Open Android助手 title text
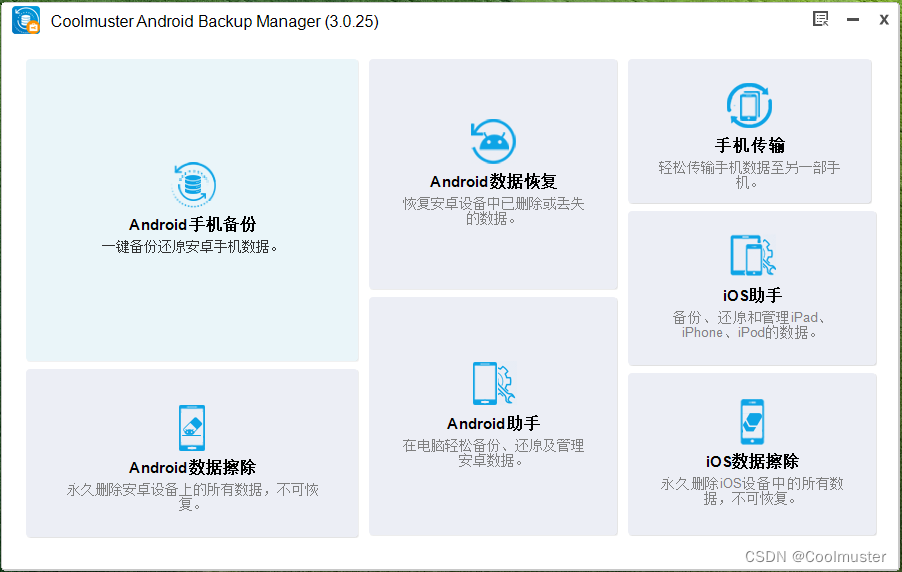 [x=494, y=424]
